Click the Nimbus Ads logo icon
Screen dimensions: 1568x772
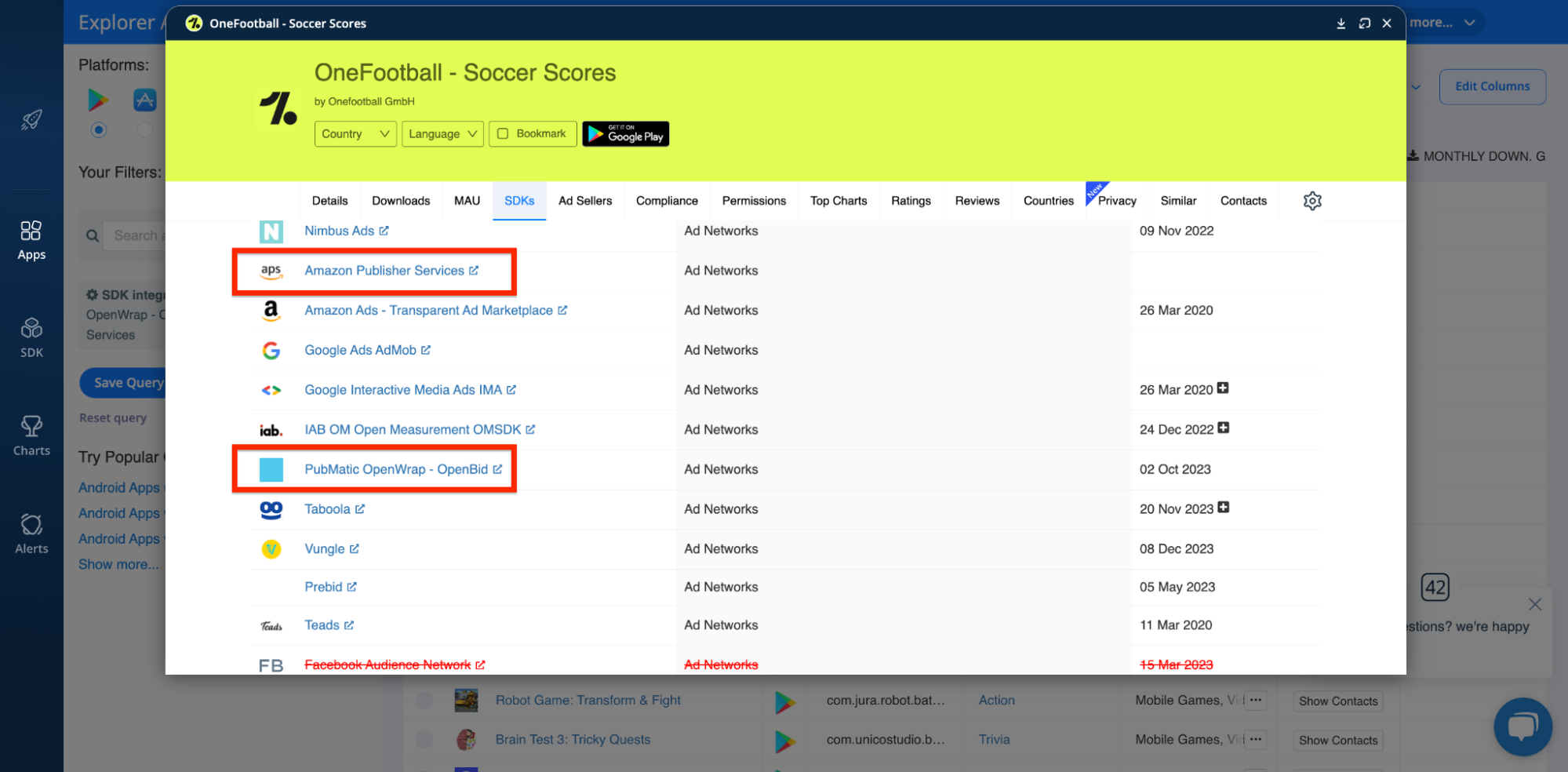[x=271, y=231]
